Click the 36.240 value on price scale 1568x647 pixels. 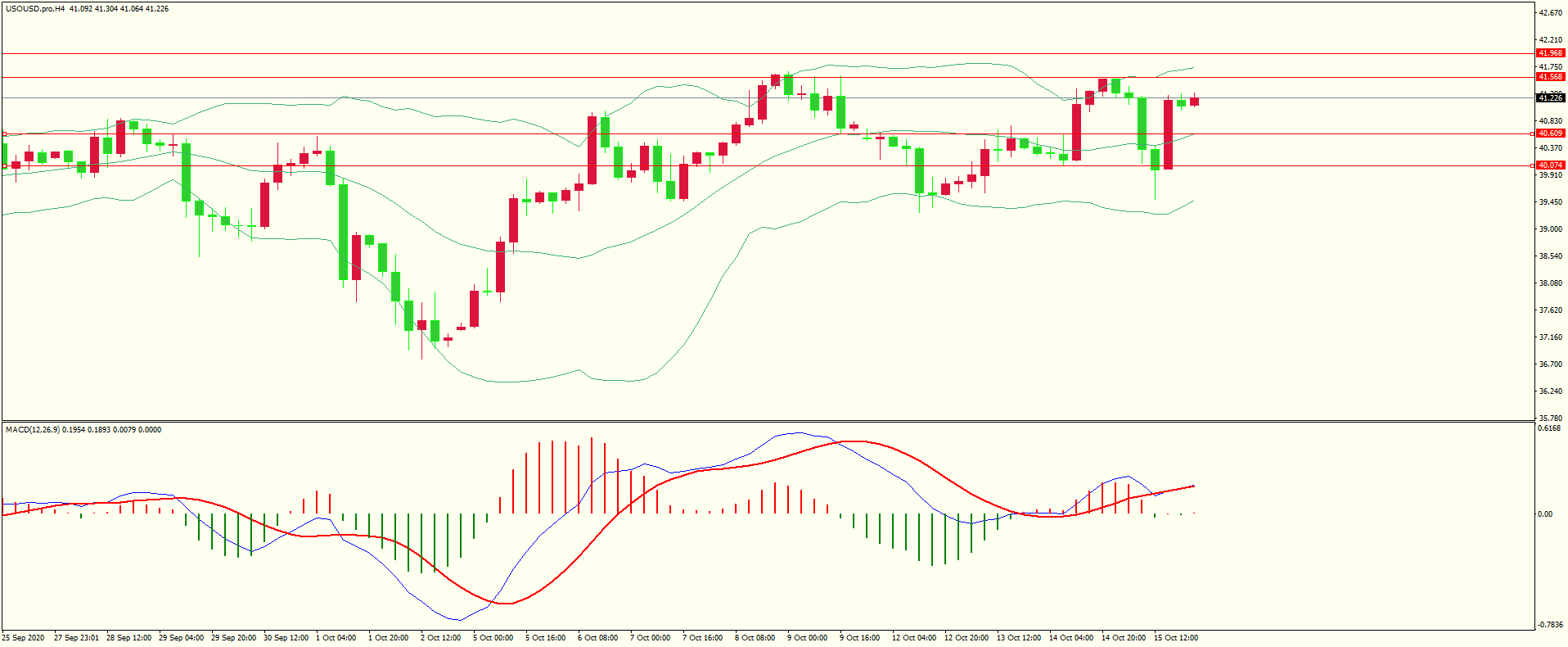(1550, 391)
